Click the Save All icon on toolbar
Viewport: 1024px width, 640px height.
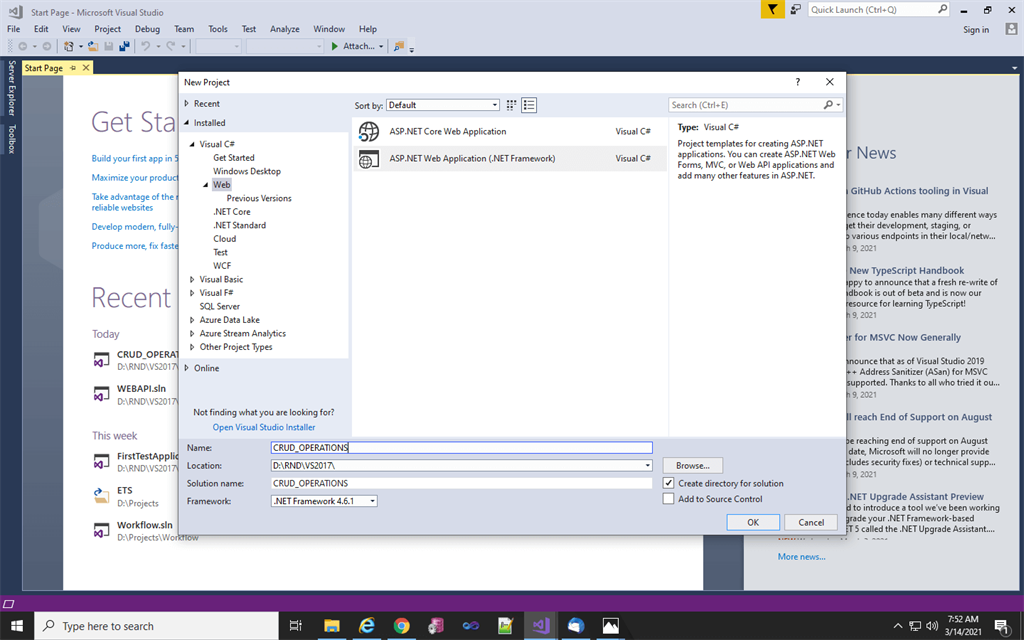coord(123,46)
